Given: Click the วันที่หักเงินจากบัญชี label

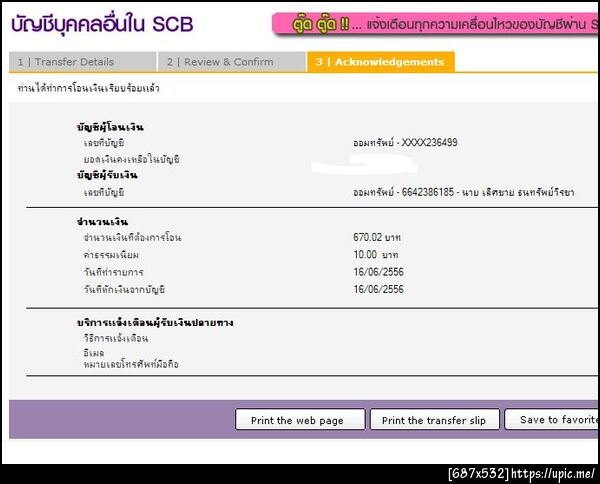Looking at the screenshot, I should point(124,290).
